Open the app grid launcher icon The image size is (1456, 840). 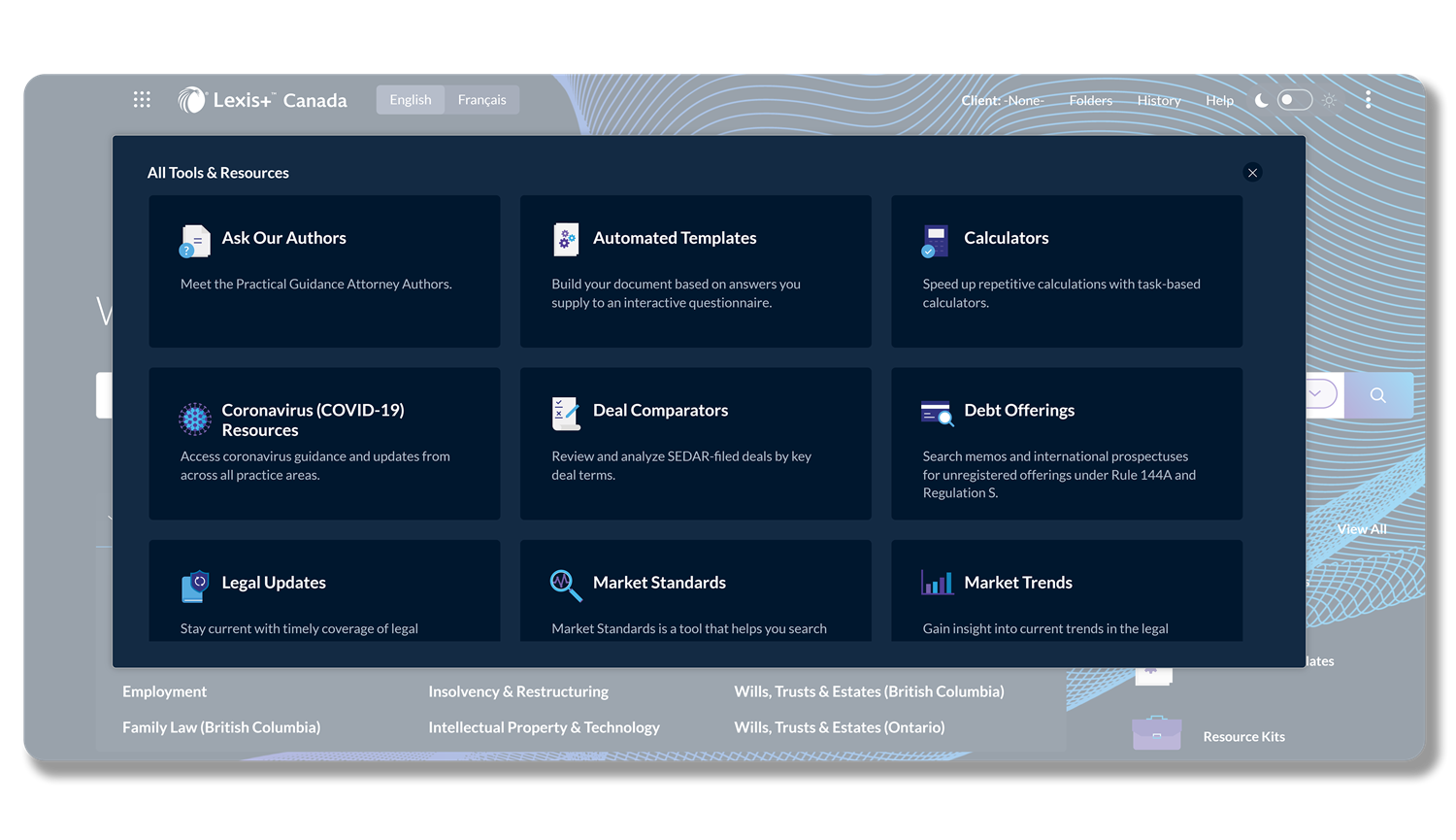142,100
